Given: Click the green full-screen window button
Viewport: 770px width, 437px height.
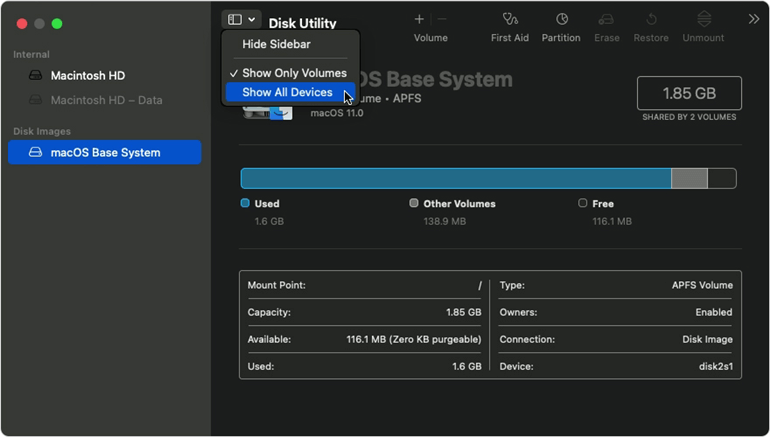Looking at the screenshot, I should [x=57, y=23].
